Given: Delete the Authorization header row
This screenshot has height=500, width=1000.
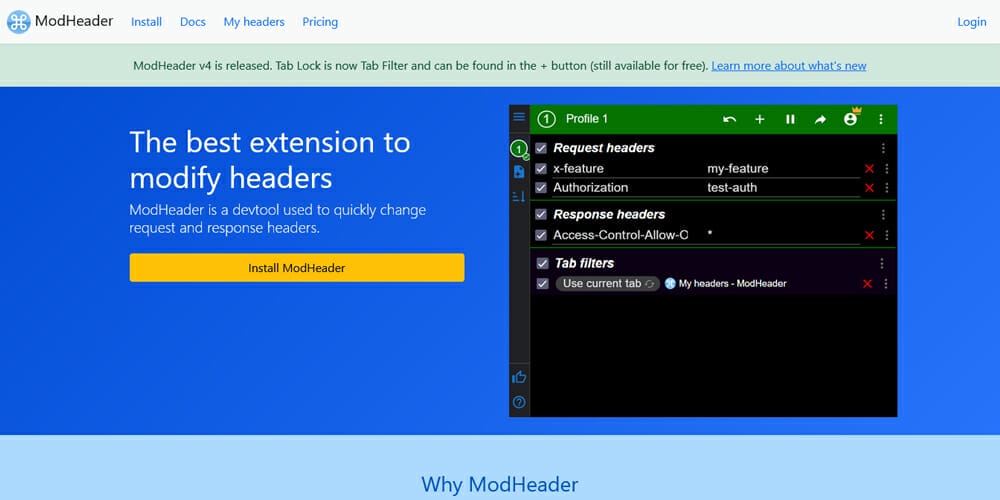Looking at the screenshot, I should (869, 188).
